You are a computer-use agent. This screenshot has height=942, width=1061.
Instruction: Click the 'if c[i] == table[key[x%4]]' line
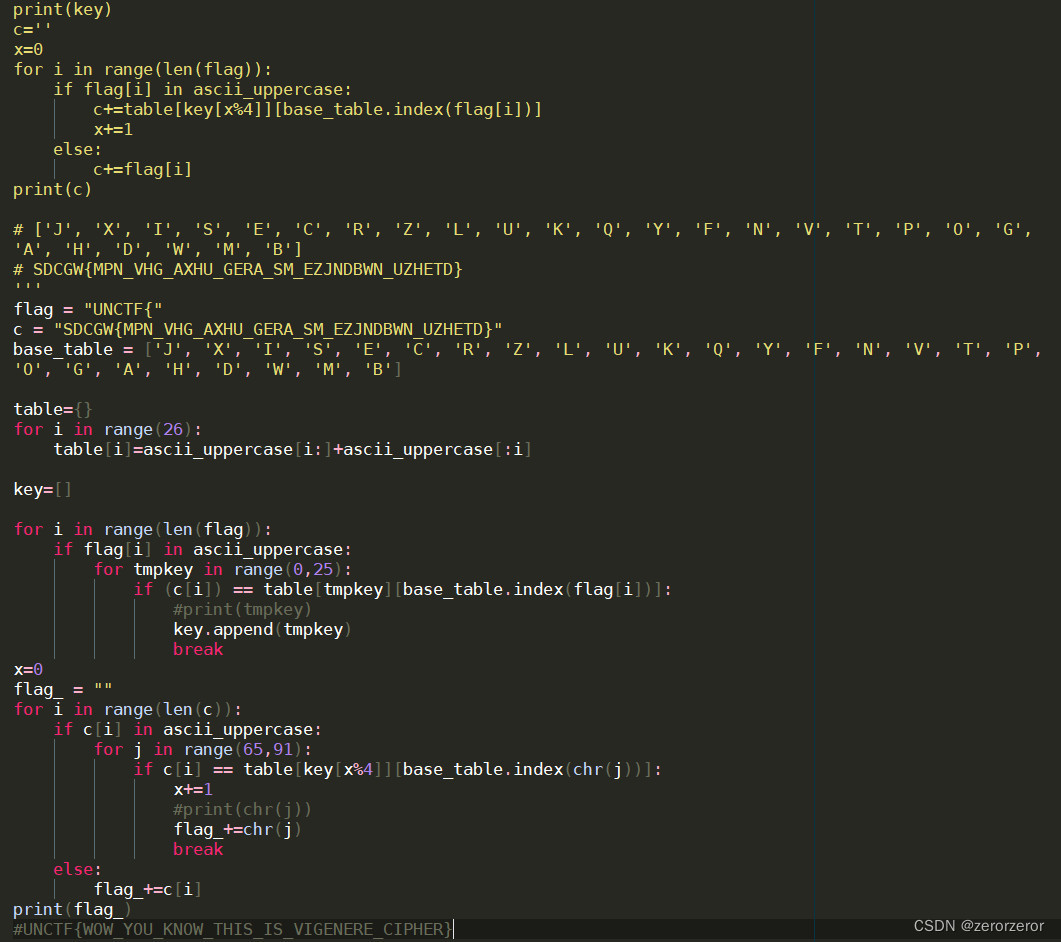pos(398,769)
